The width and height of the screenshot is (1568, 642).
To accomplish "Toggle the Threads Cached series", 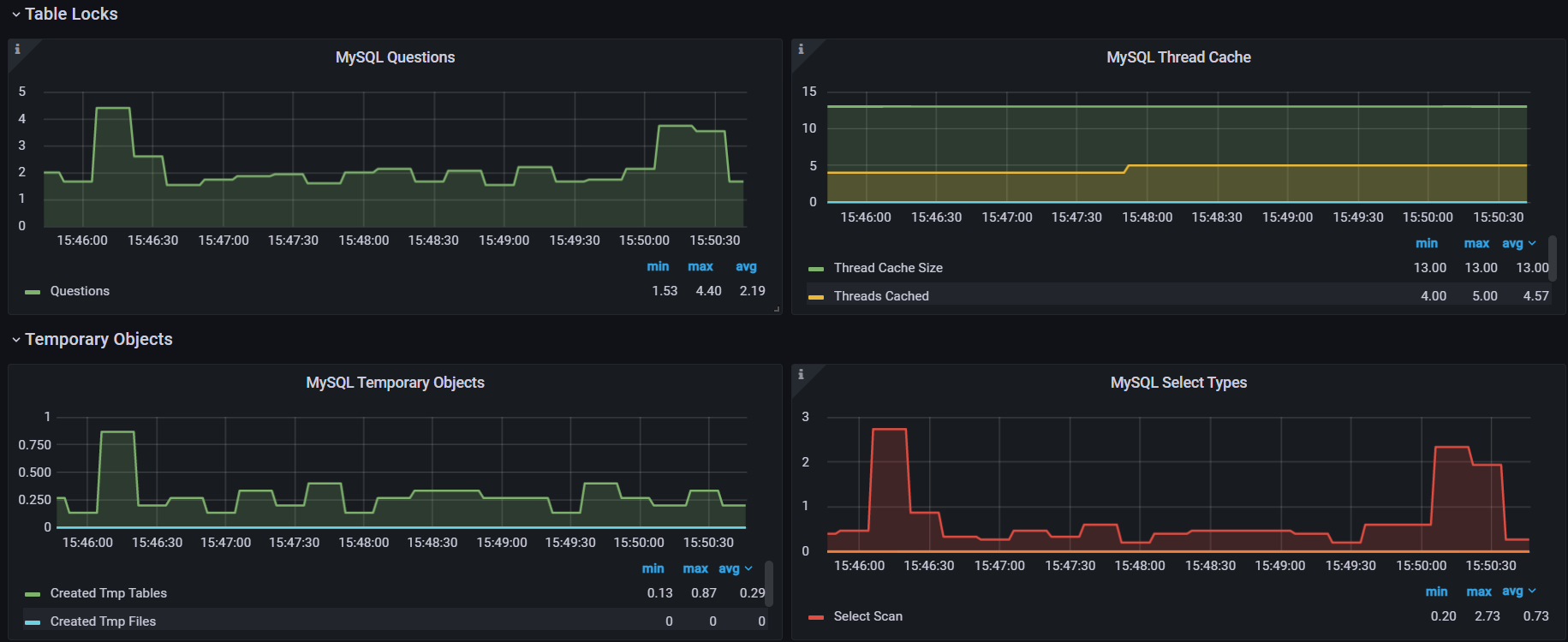I will click(881, 296).
